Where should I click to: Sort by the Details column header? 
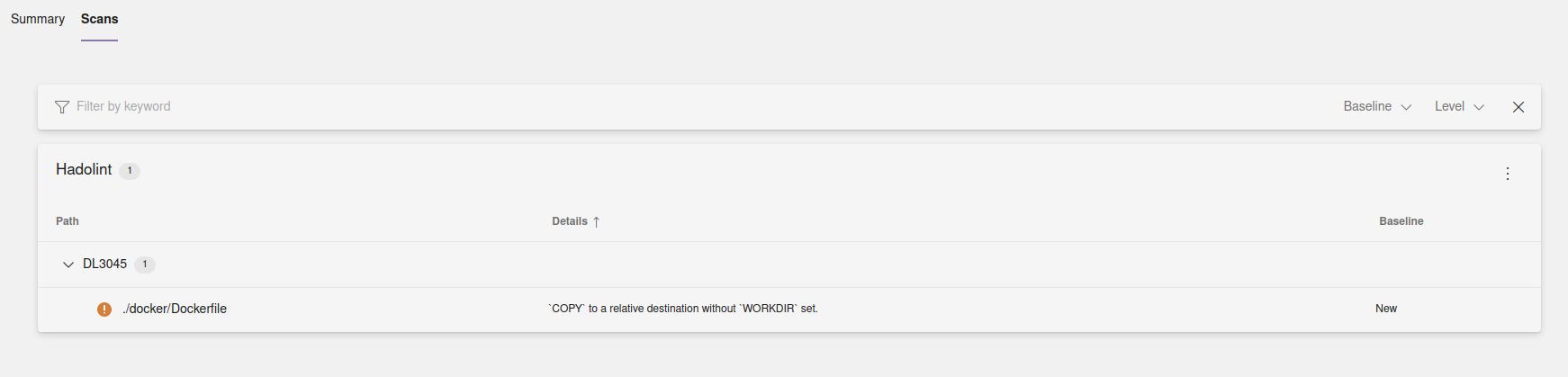point(569,221)
